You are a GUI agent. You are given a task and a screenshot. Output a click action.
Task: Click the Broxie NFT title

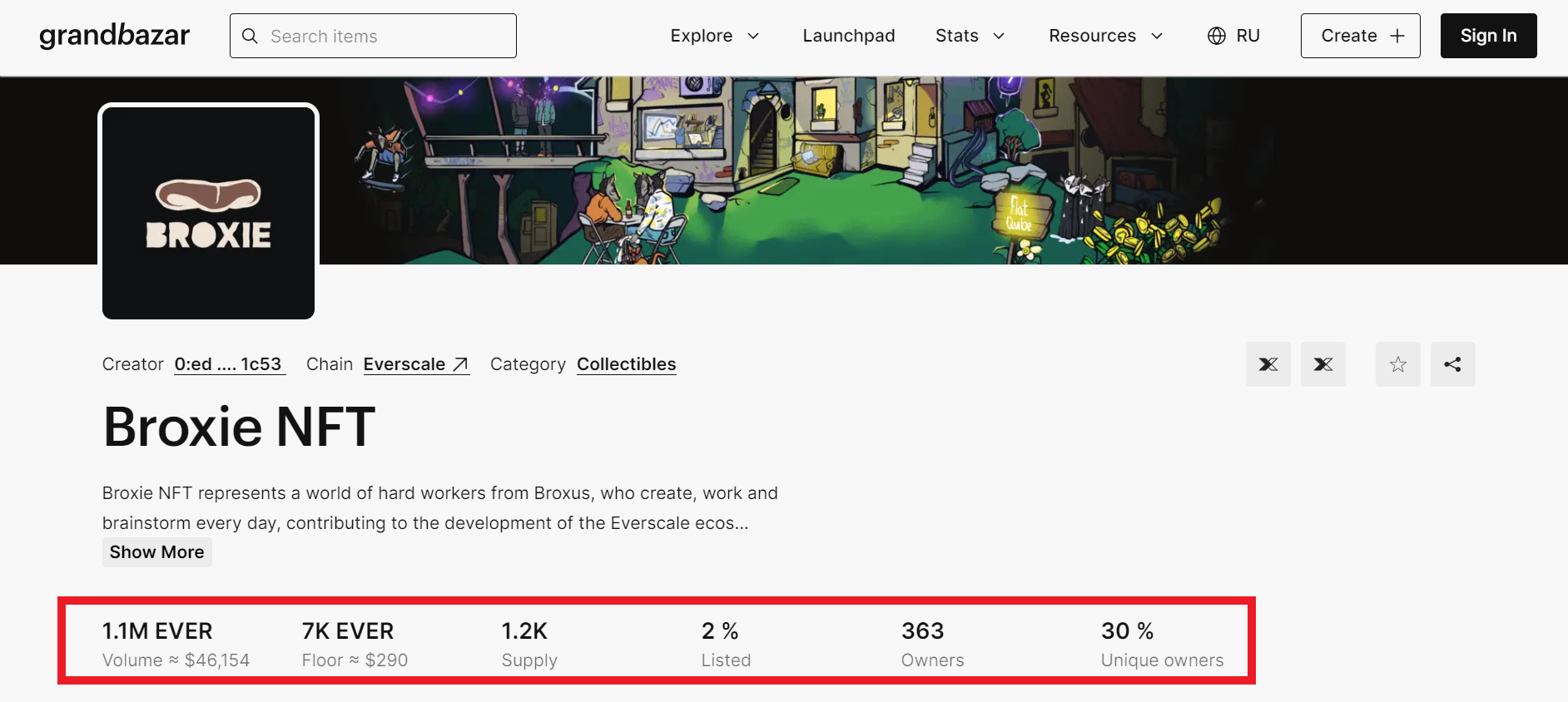tap(239, 428)
